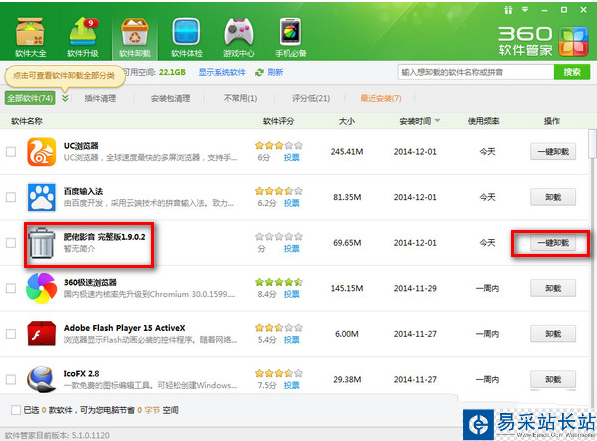The height and width of the screenshot is (441, 597).
Task: Toggle the 已选 select-all checkbox at bottom
Action: [x=16, y=410]
